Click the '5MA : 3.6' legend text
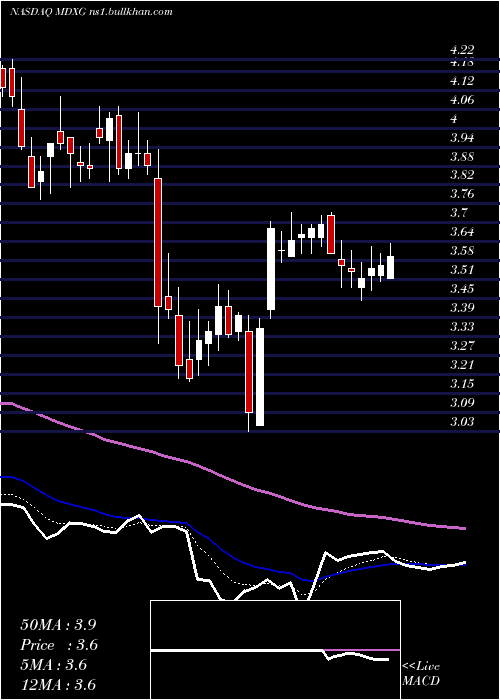The image size is (500, 700). pos(54,665)
